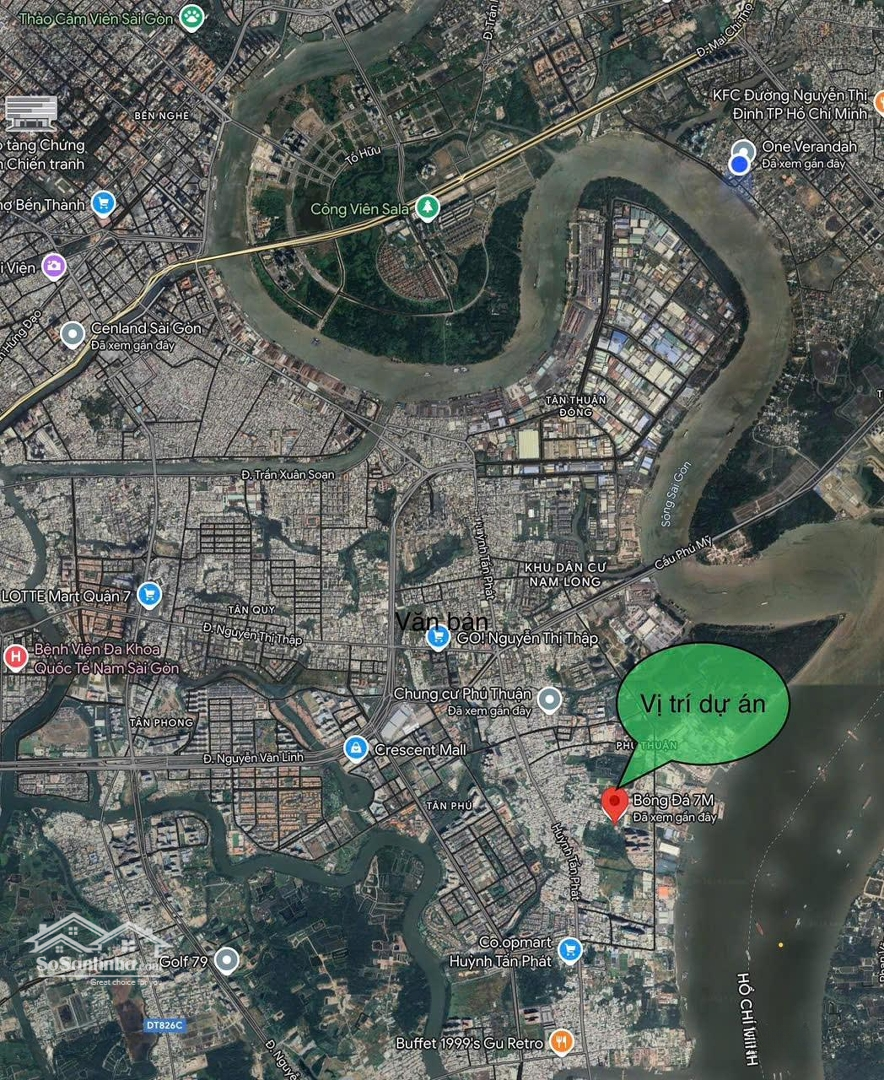Select the Công Viên Sala park marker
The image size is (884, 1080).
(428, 207)
